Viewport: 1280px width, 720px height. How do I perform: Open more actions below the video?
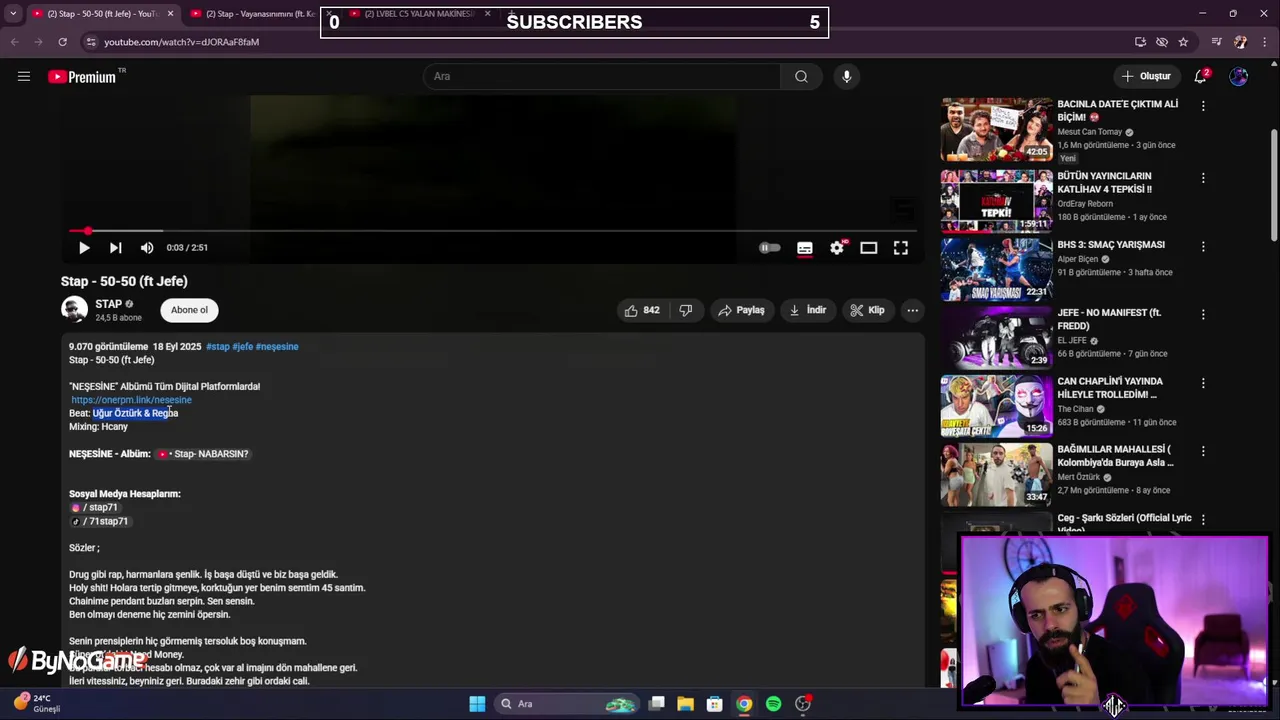912,310
